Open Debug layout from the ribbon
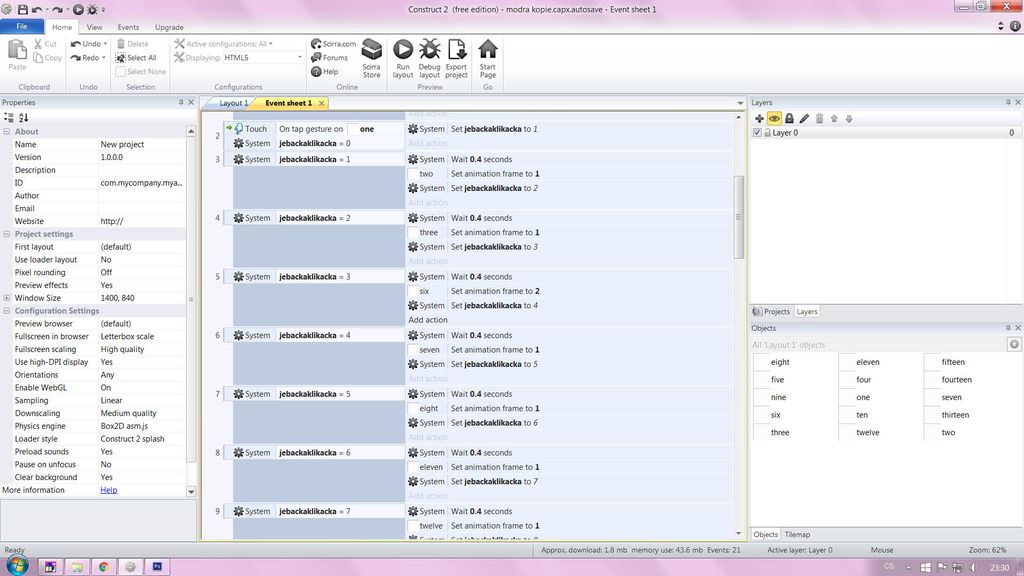 [x=429, y=58]
